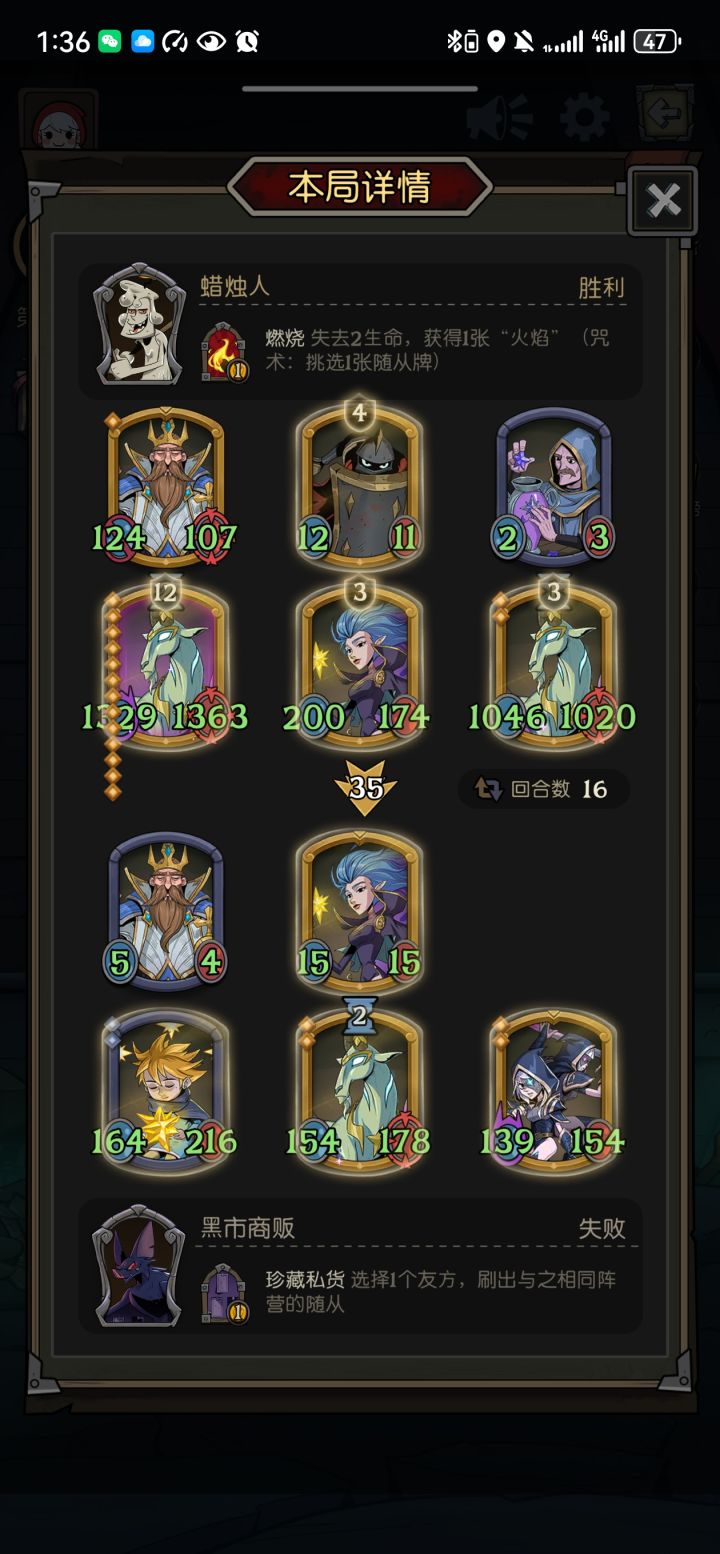Tap the 燃烧 flame skill icon
This screenshot has width=720, height=1554.
click(x=223, y=353)
